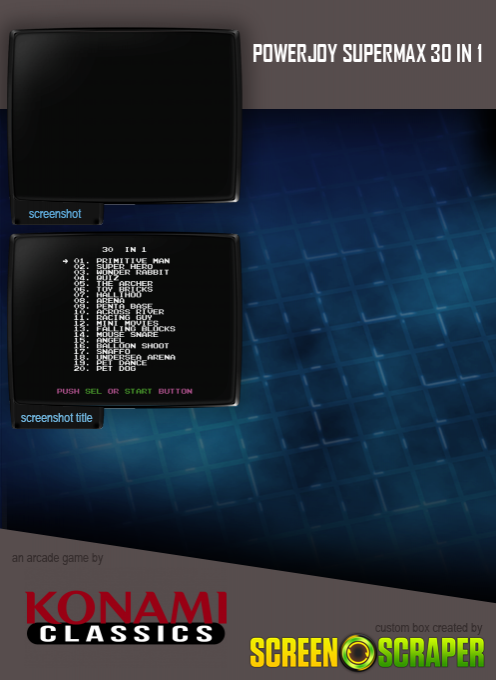Viewport: 496px width, 680px height.
Task: Select '18. UNDERSEA ARENA' in the game list
Action: pyautogui.click(x=124, y=357)
